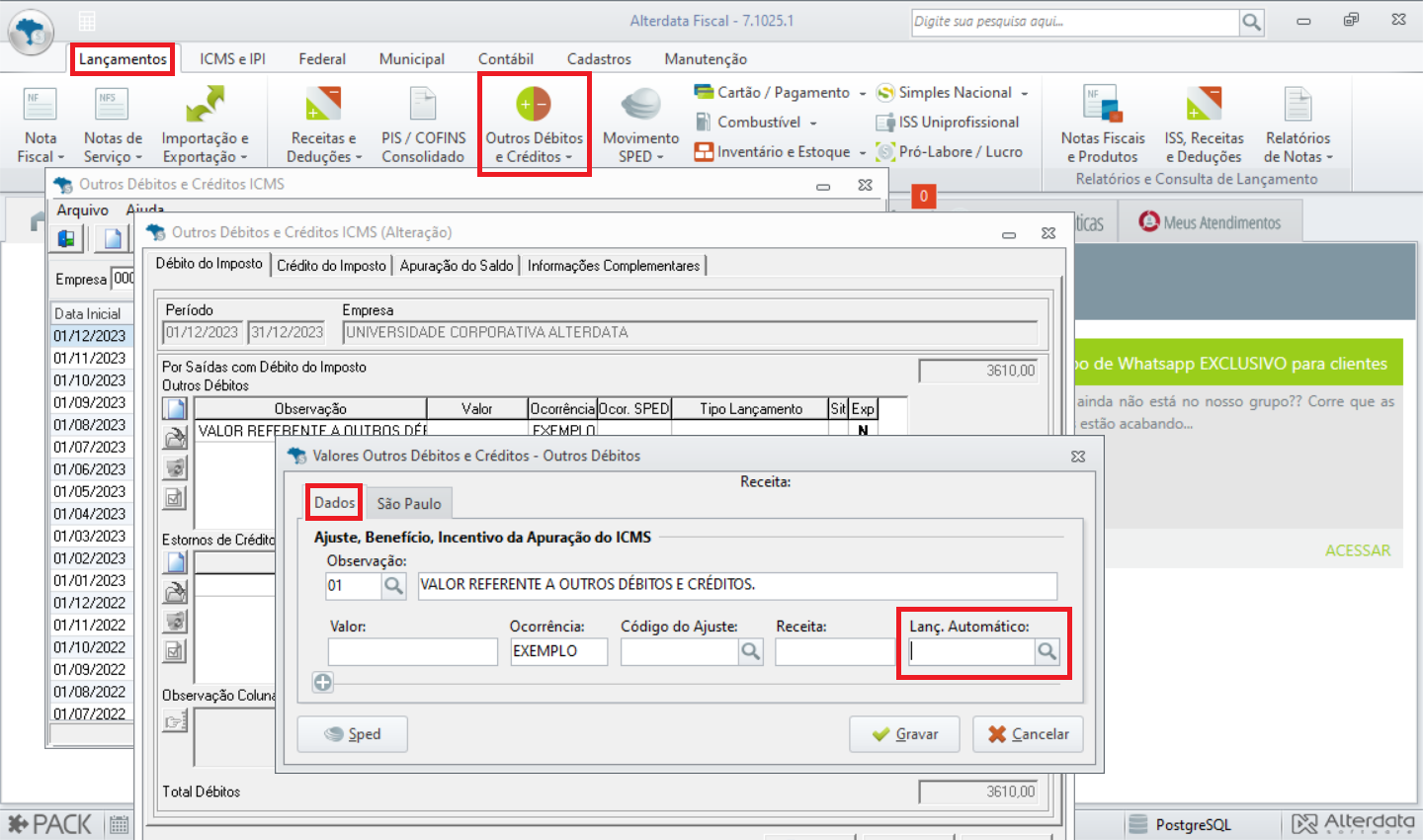This screenshot has width=1423, height=840.
Task: Open the Arquivo menu in ICMS window
Action: tap(82, 210)
